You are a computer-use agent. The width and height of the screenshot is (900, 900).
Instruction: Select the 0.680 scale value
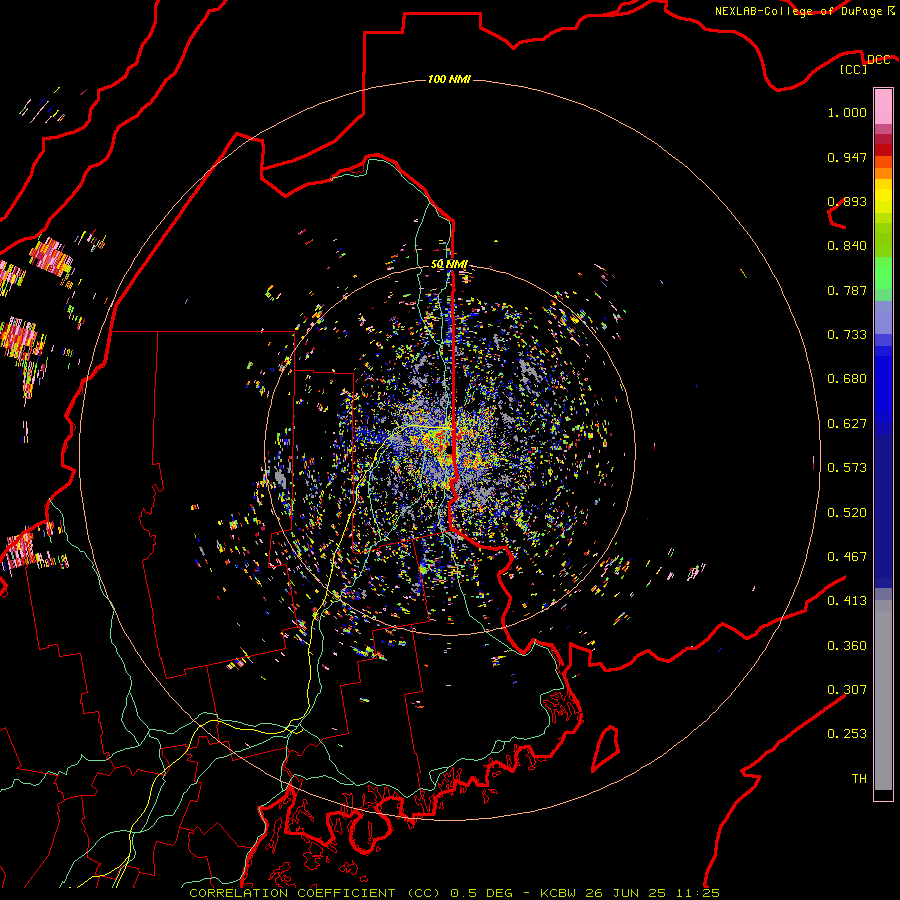click(x=847, y=379)
